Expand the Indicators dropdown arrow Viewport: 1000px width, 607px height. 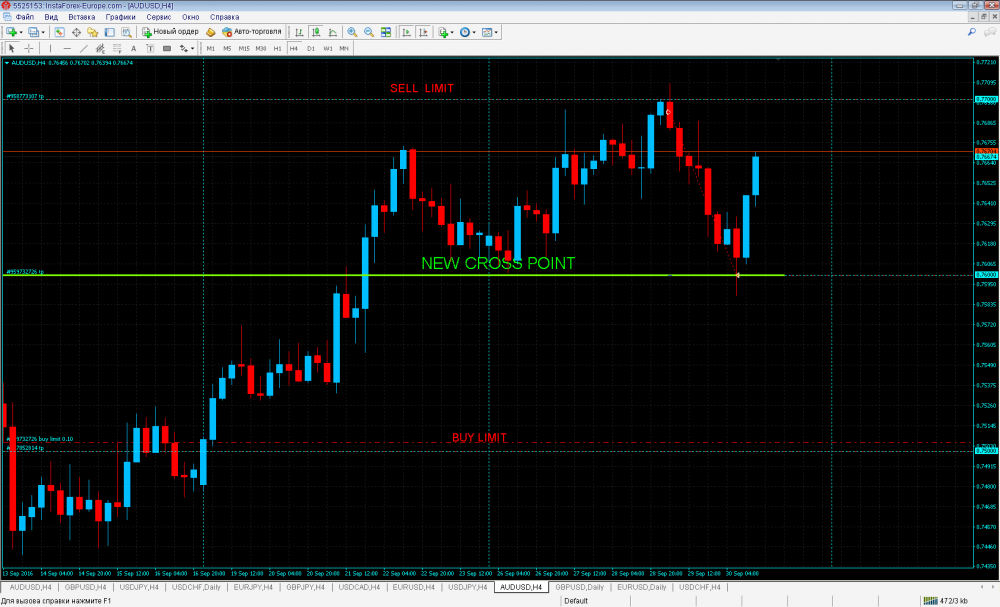(x=452, y=32)
